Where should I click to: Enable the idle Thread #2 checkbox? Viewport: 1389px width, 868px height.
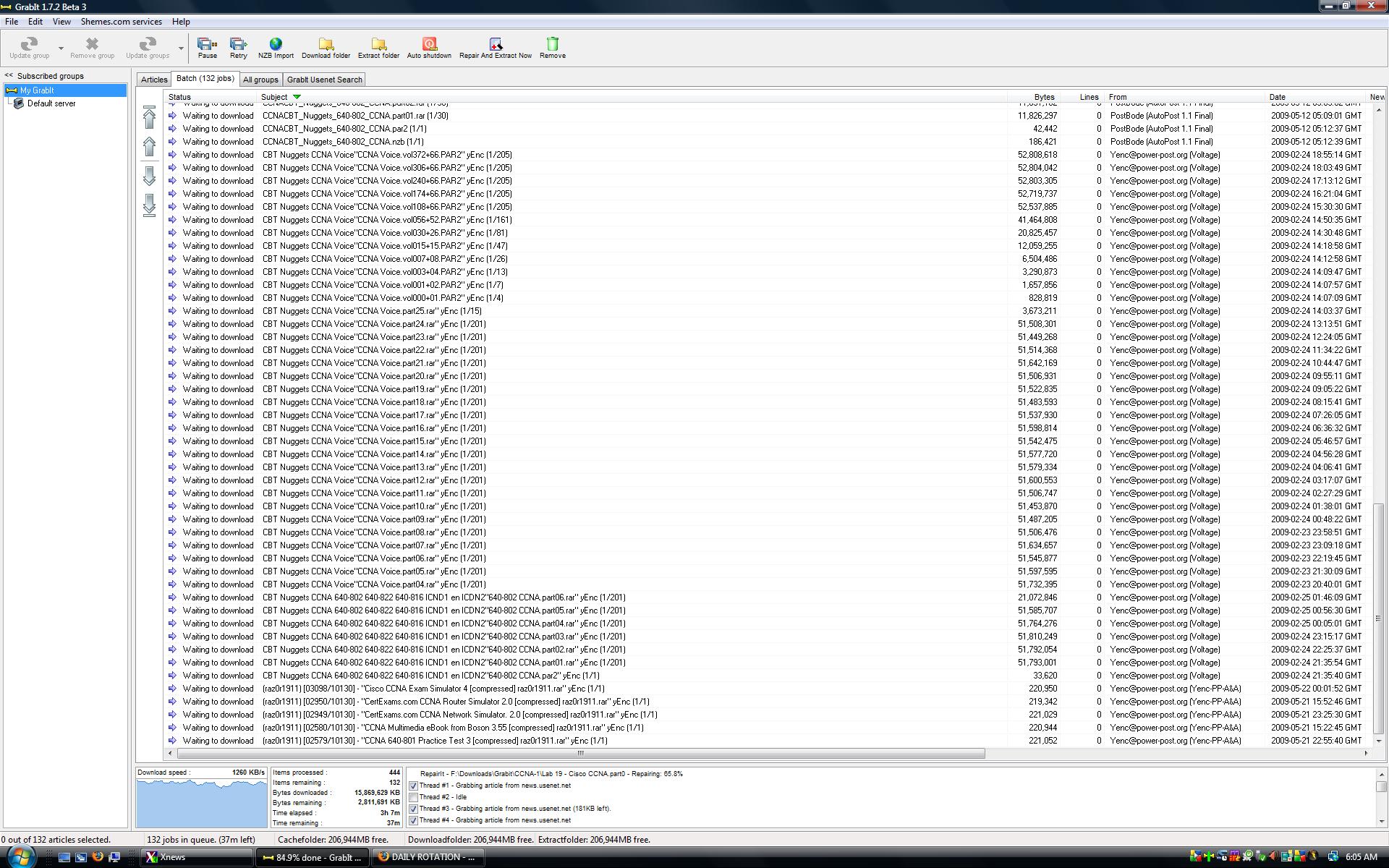tap(413, 797)
